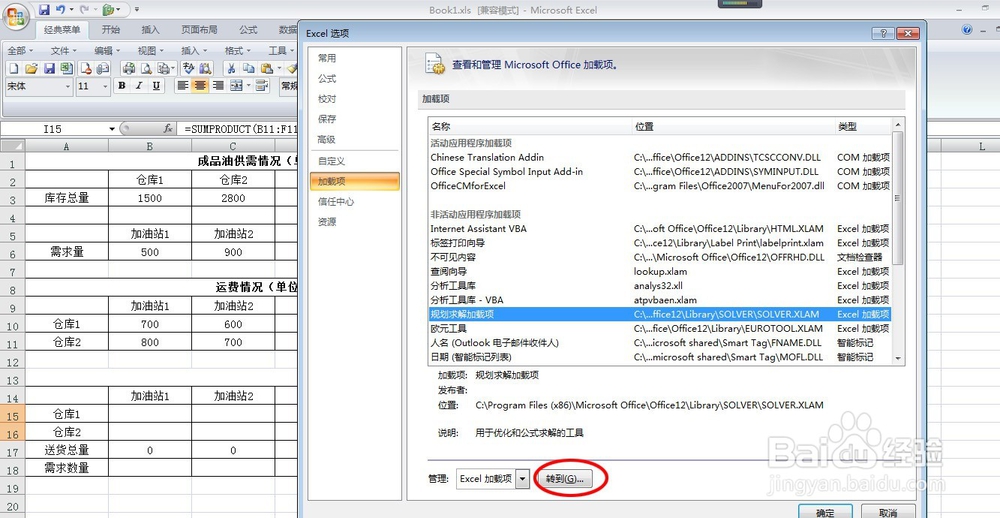1000x518 pixels.
Task: Undo the last action in Quick Access
Action: (x=61, y=10)
